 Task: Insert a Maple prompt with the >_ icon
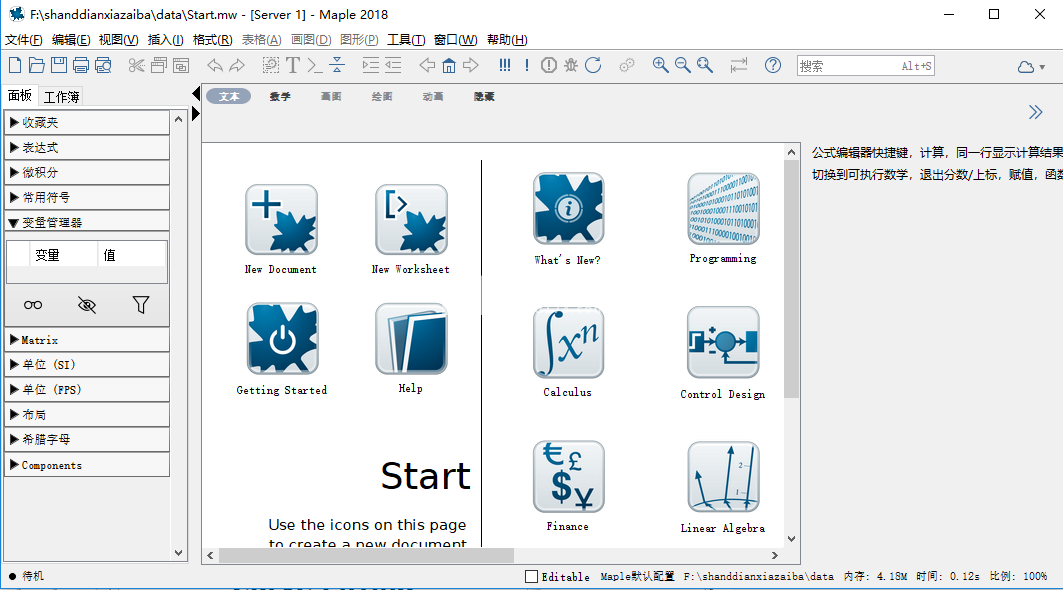[315, 65]
